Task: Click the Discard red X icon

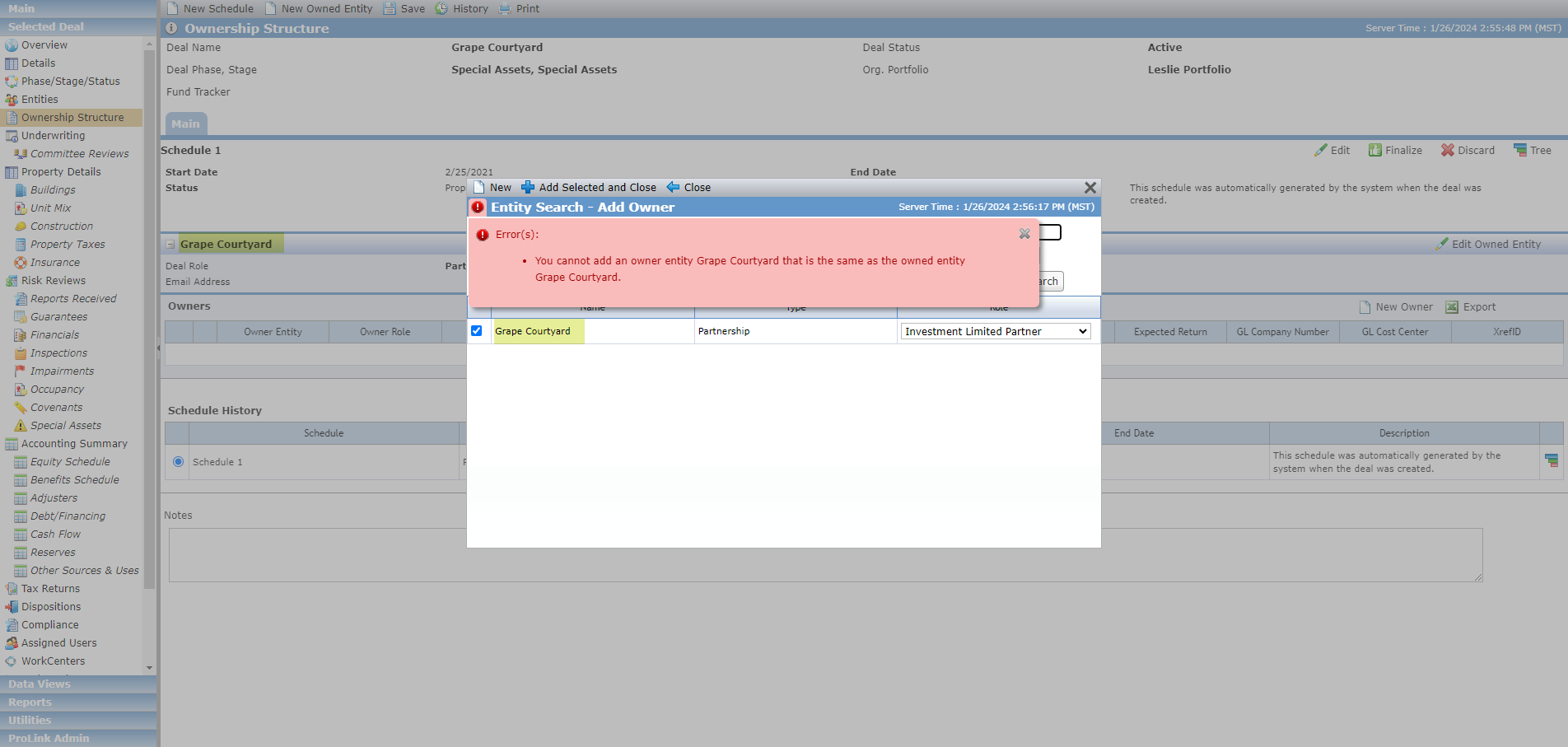Action: point(1448,150)
